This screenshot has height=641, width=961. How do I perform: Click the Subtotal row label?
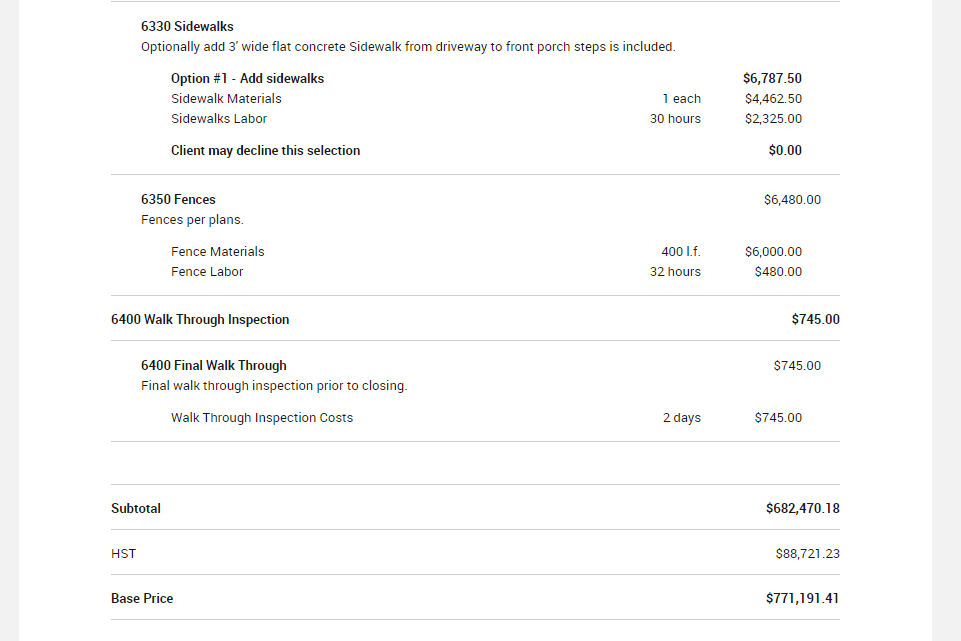[x=136, y=509]
